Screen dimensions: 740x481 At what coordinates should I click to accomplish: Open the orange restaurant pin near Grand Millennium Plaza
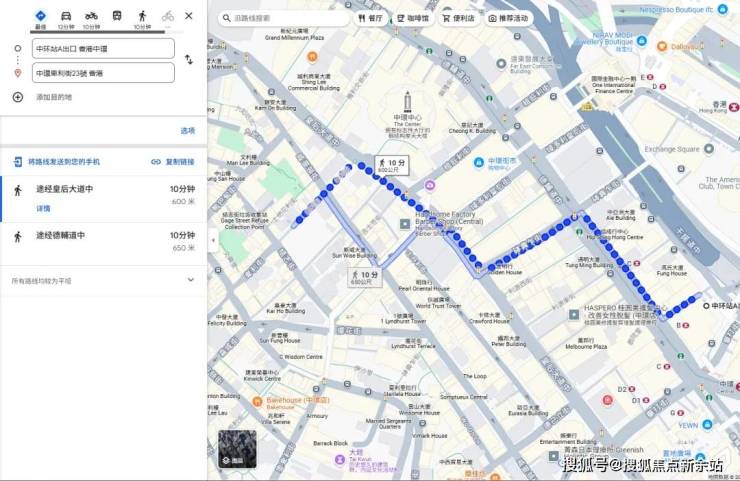pos(312,57)
